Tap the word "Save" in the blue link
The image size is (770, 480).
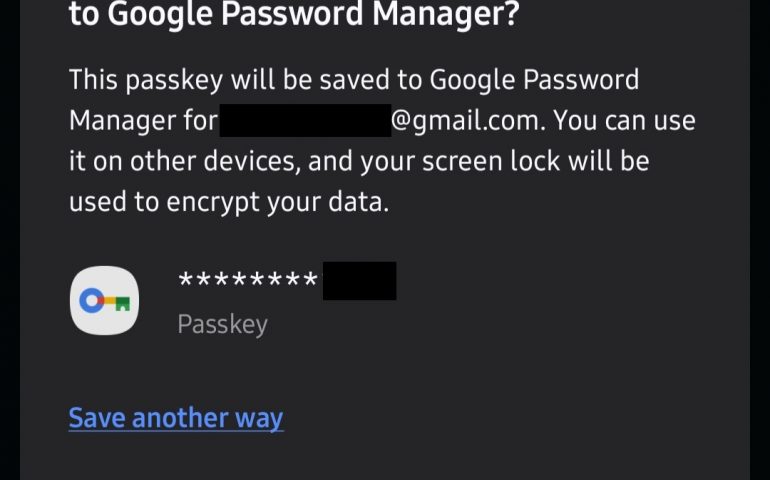click(96, 417)
